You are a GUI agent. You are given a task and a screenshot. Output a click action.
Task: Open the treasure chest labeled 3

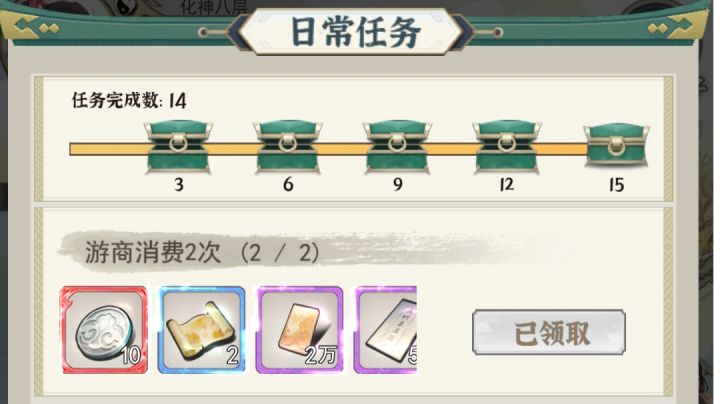(178, 147)
